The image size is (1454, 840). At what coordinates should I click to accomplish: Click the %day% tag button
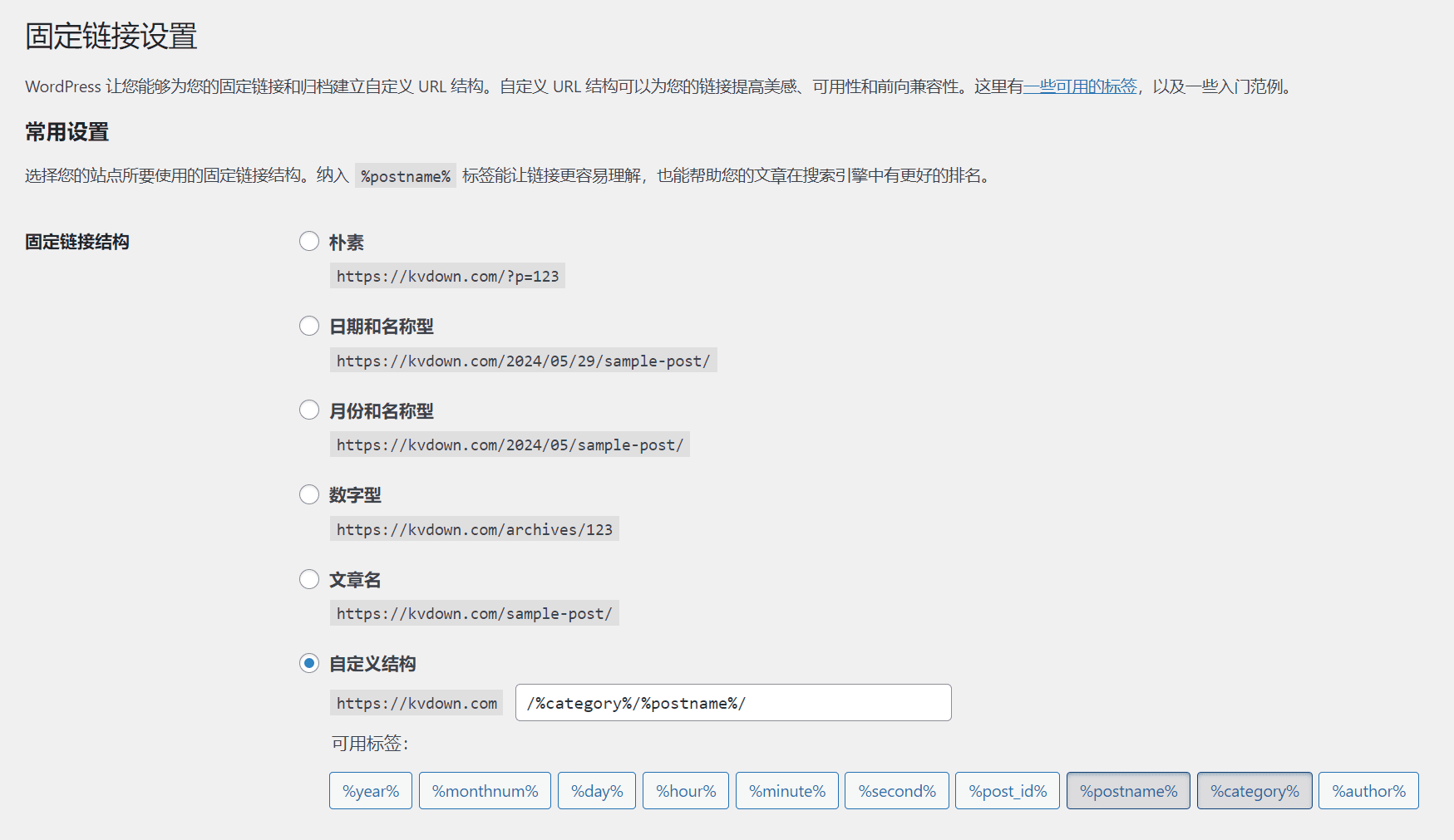click(x=596, y=790)
